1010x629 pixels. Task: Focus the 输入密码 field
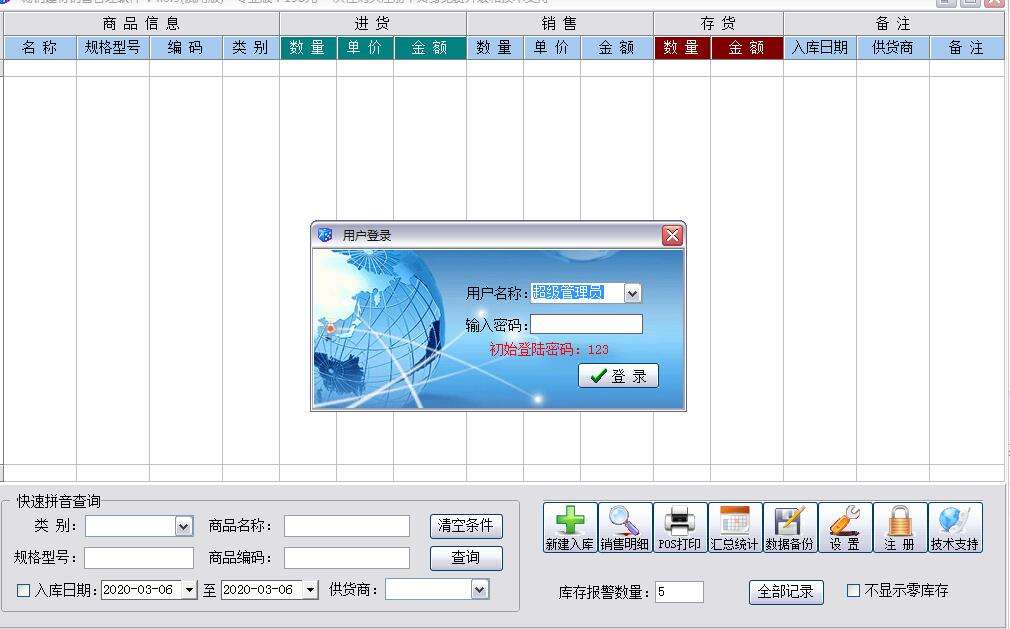[586, 324]
